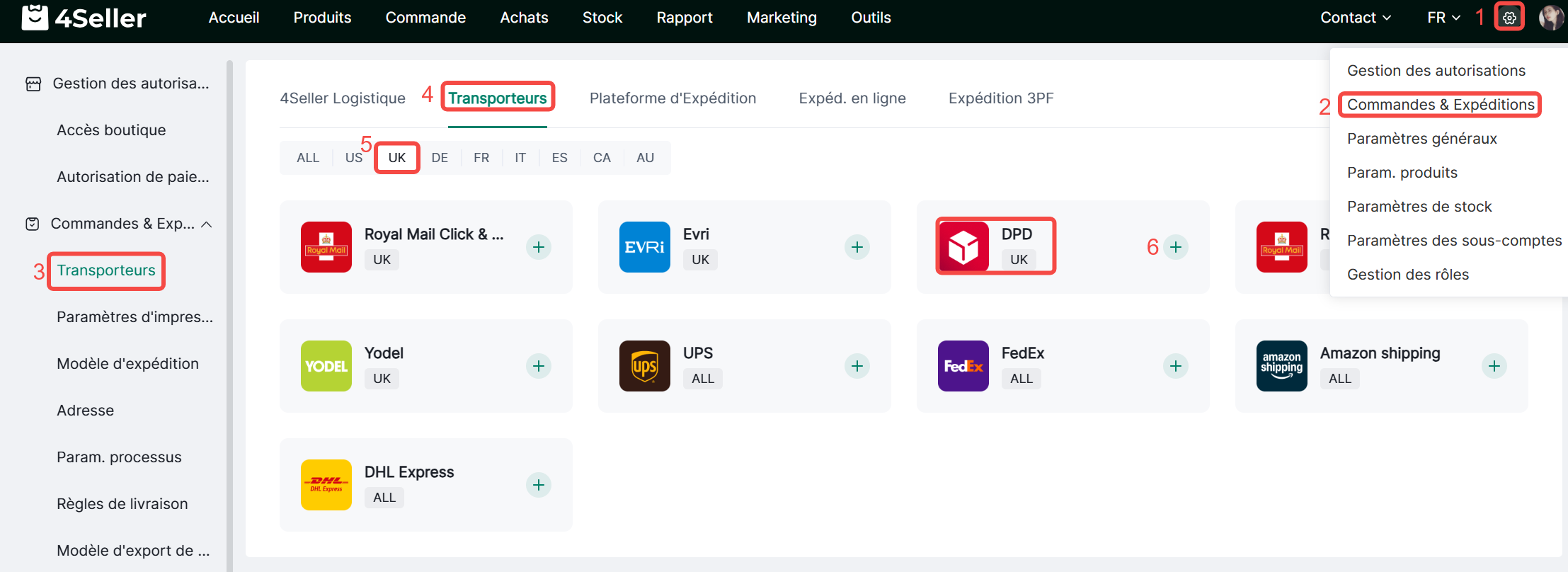1568x572 pixels.
Task: Show ALL countries carriers filter
Action: point(308,158)
